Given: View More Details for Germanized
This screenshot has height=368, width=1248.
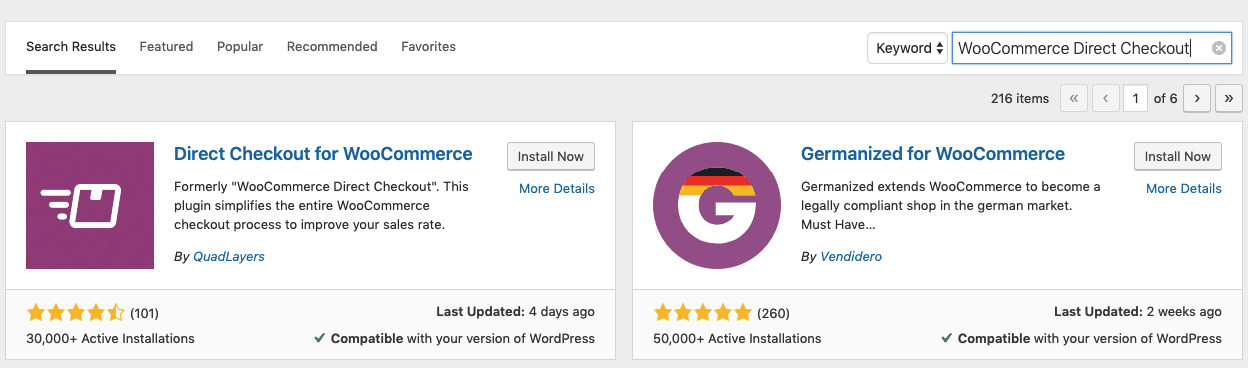Looking at the screenshot, I should click(1184, 188).
